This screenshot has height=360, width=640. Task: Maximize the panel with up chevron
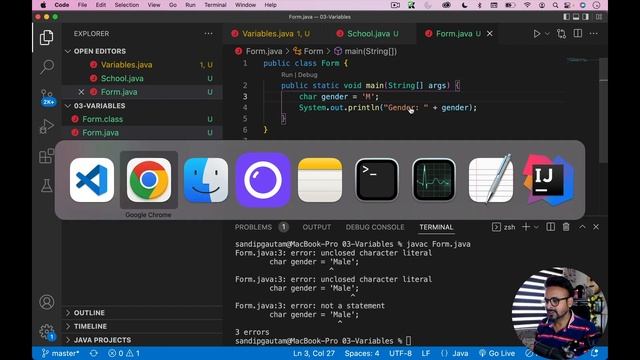[x=582, y=227]
